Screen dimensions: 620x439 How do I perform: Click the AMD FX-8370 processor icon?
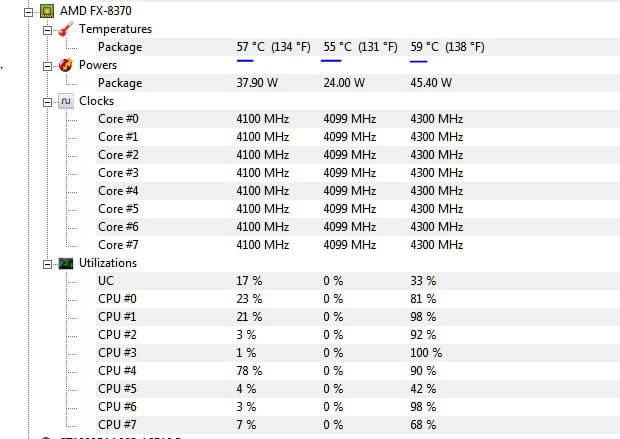pos(46,11)
